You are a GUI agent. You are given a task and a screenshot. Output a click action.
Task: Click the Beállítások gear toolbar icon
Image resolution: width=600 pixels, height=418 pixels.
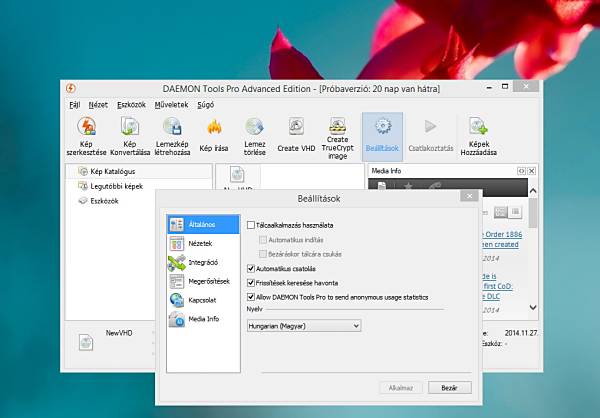(x=382, y=136)
